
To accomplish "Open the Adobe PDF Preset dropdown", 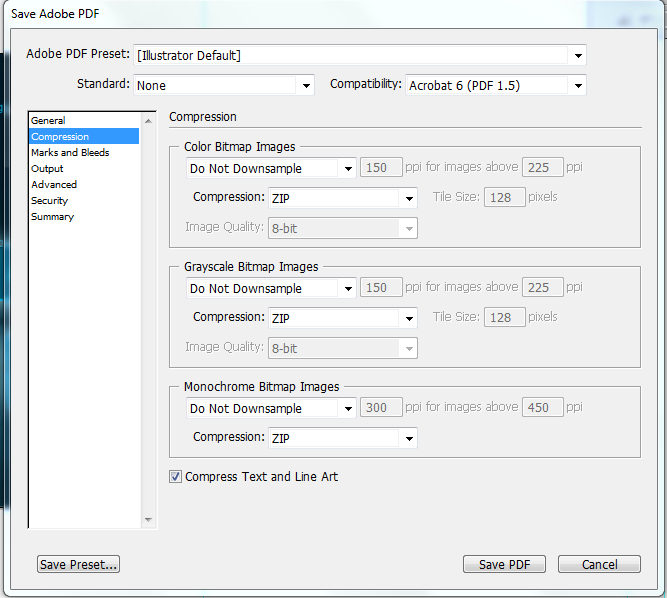I will 360,55.
